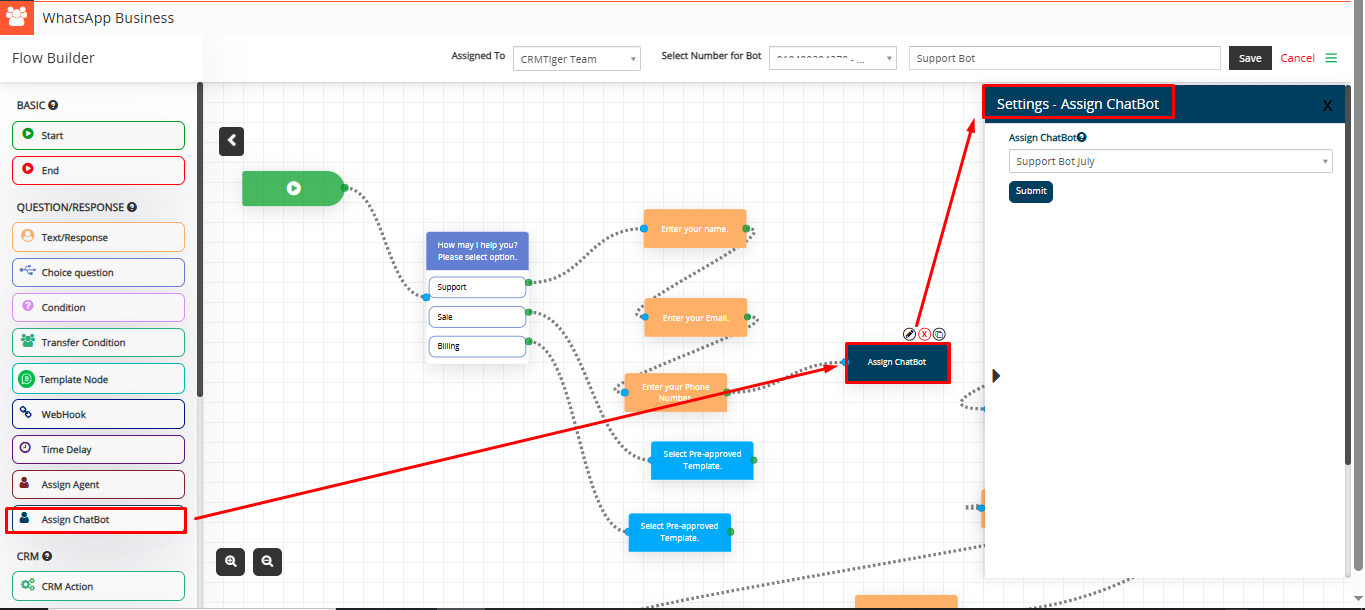Click the red delete icon above Assign ChatBot node
The height and width of the screenshot is (610, 1365).
pos(924,334)
